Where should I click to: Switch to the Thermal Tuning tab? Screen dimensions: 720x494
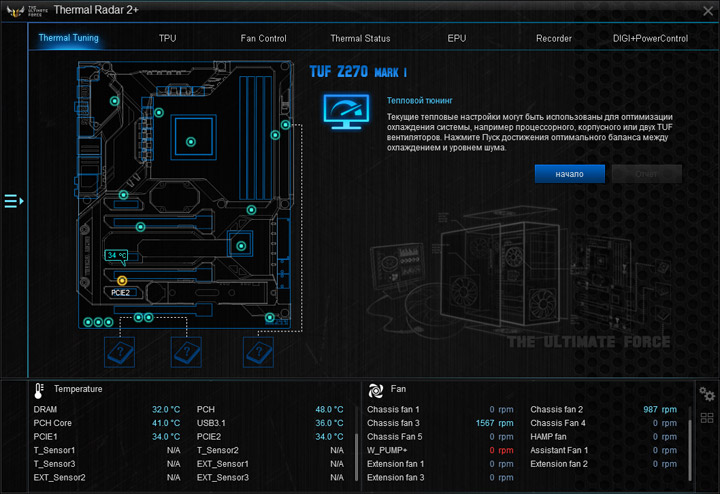click(68, 38)
